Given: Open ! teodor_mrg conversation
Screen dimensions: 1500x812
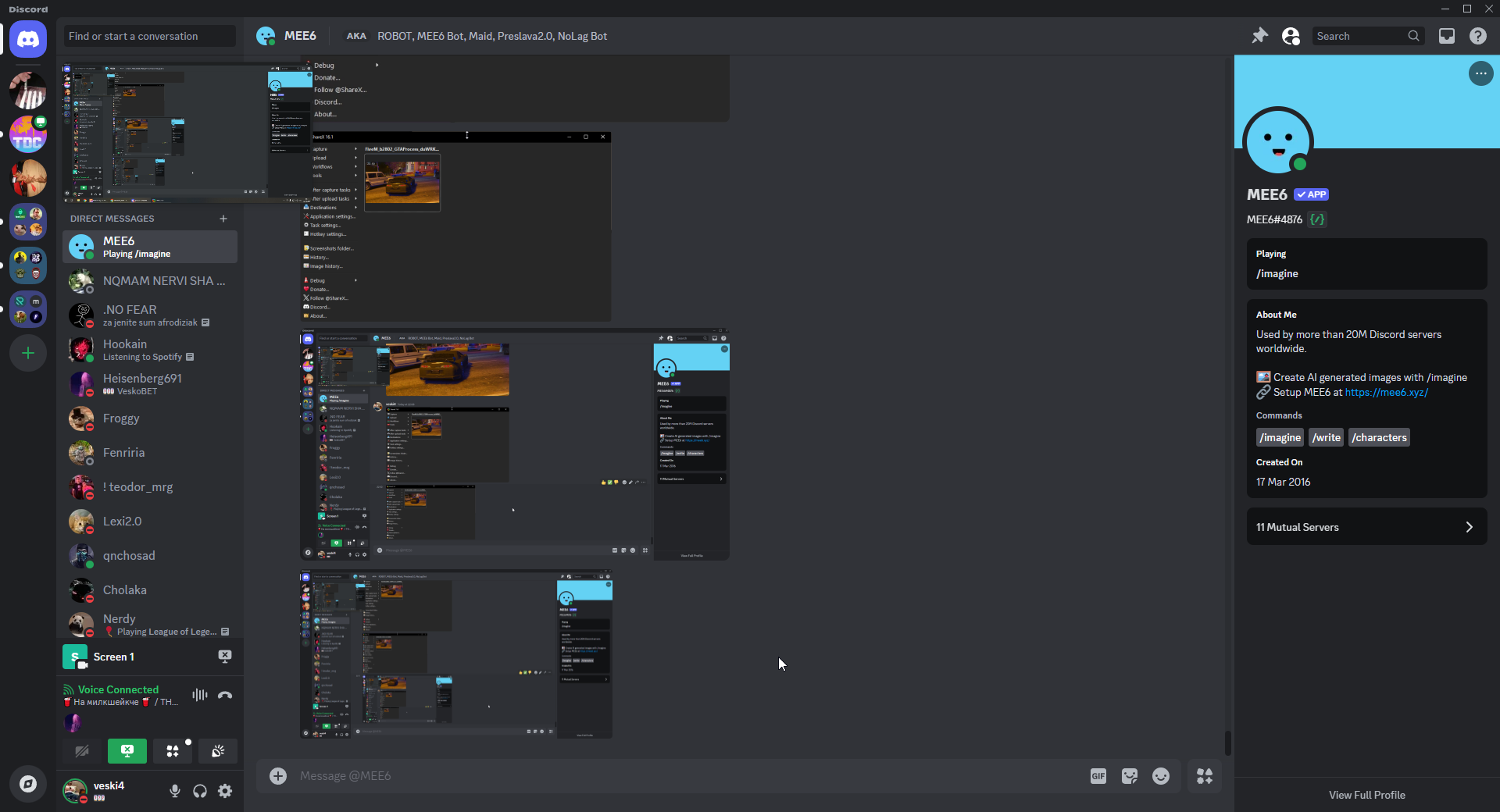Looking at the screenshot, I should (150, 487).
